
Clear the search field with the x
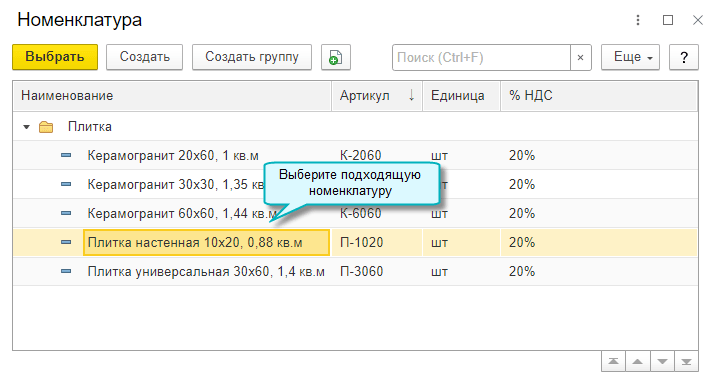[x=581, y=57]
